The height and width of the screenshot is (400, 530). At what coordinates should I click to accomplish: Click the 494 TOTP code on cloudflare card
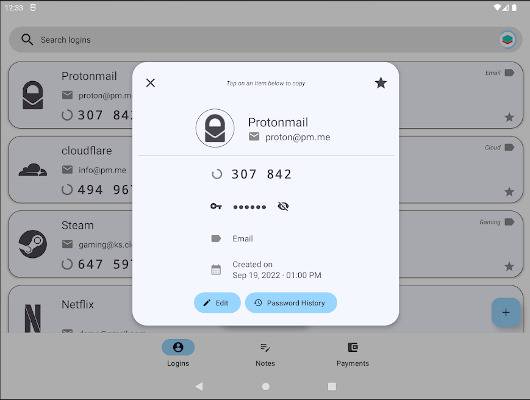(104, 190)
